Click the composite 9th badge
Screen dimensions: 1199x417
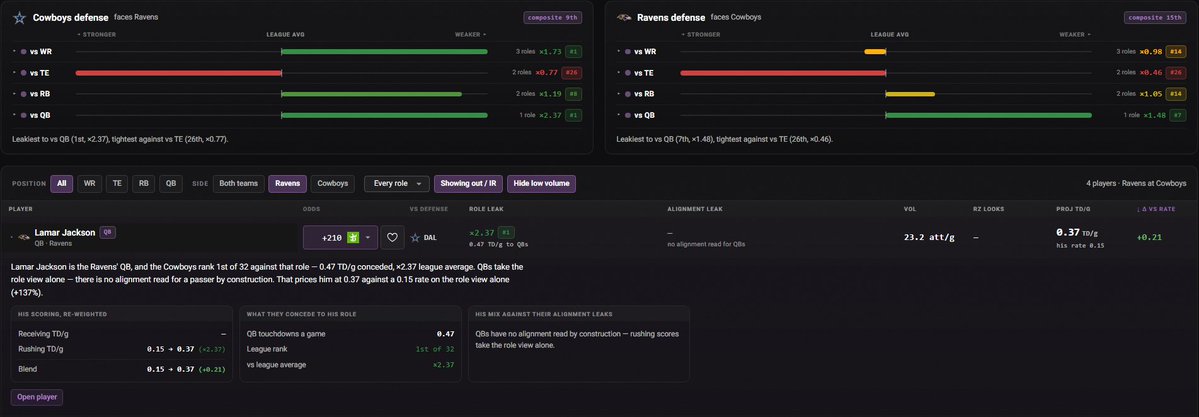pyautogui.click(x=553, y=17)
